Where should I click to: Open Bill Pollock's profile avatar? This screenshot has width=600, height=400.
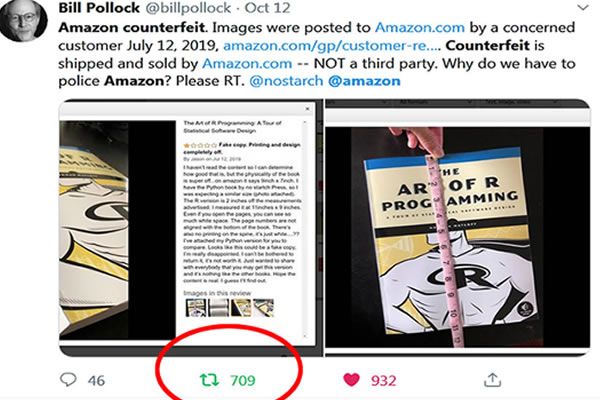click(22, 20)
